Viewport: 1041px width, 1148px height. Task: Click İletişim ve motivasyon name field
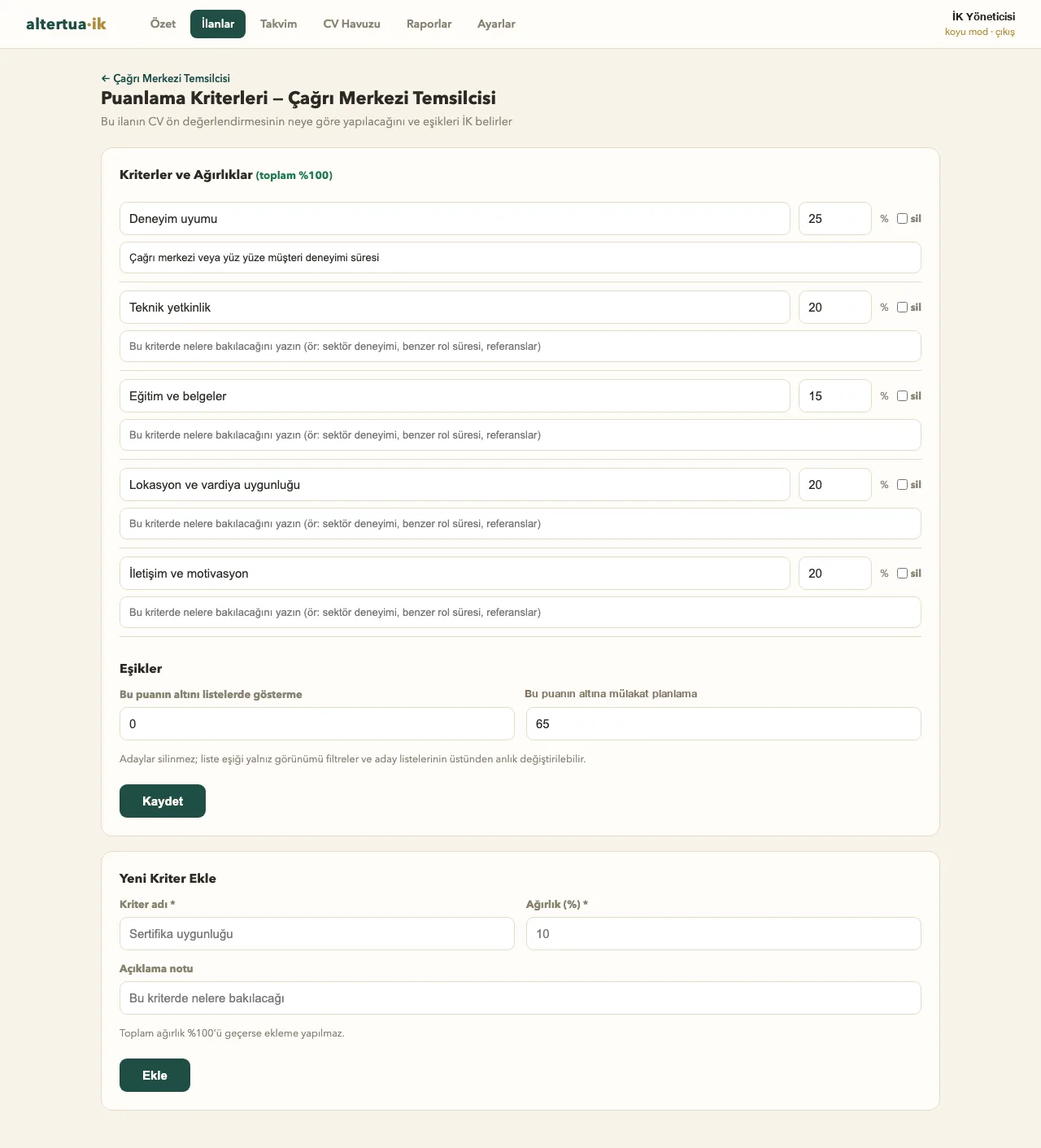pos(455,573)
